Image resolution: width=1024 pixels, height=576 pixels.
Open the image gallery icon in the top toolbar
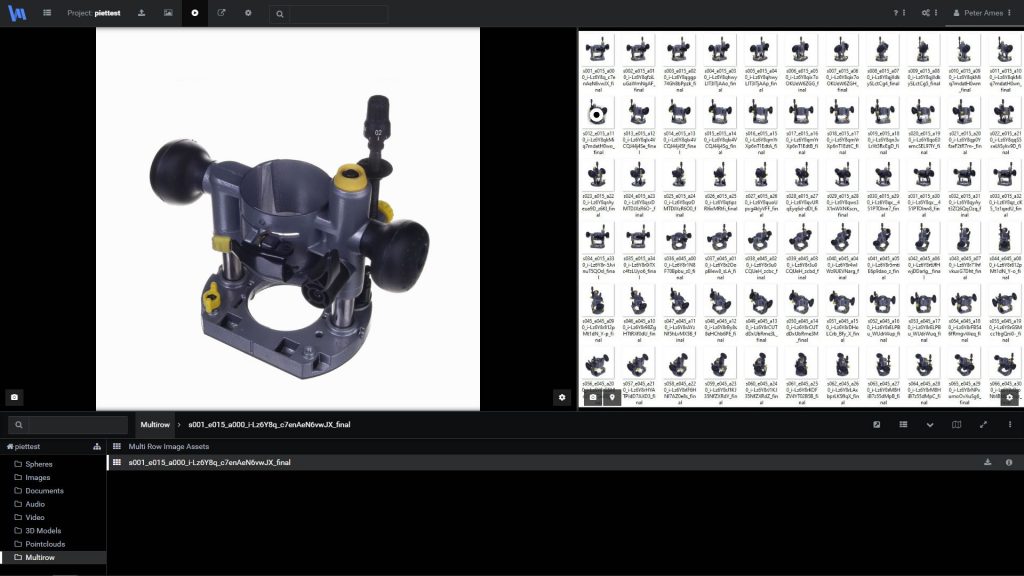coord(168,13)
